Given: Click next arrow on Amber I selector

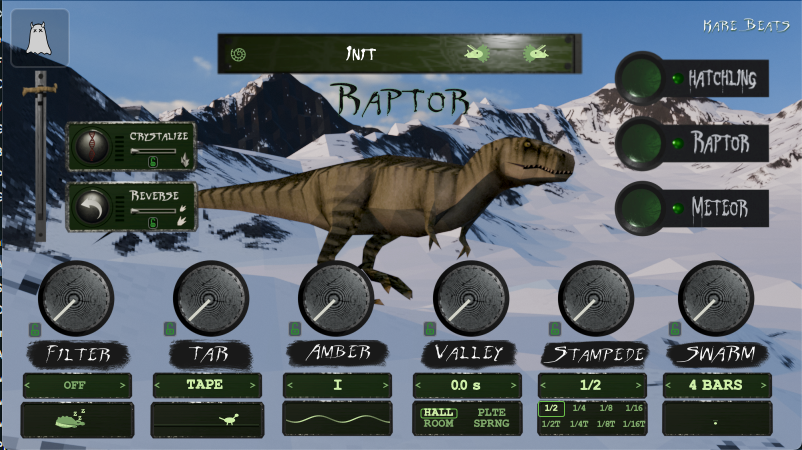Looking at the screenshot, I should 385,385.
